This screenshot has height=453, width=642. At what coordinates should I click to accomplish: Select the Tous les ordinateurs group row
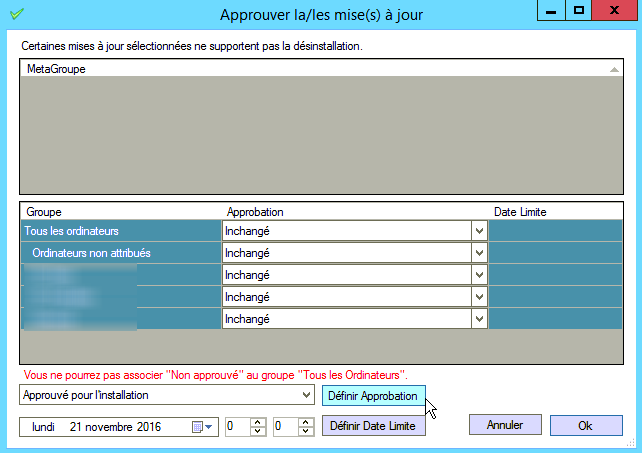pos(118,231)
